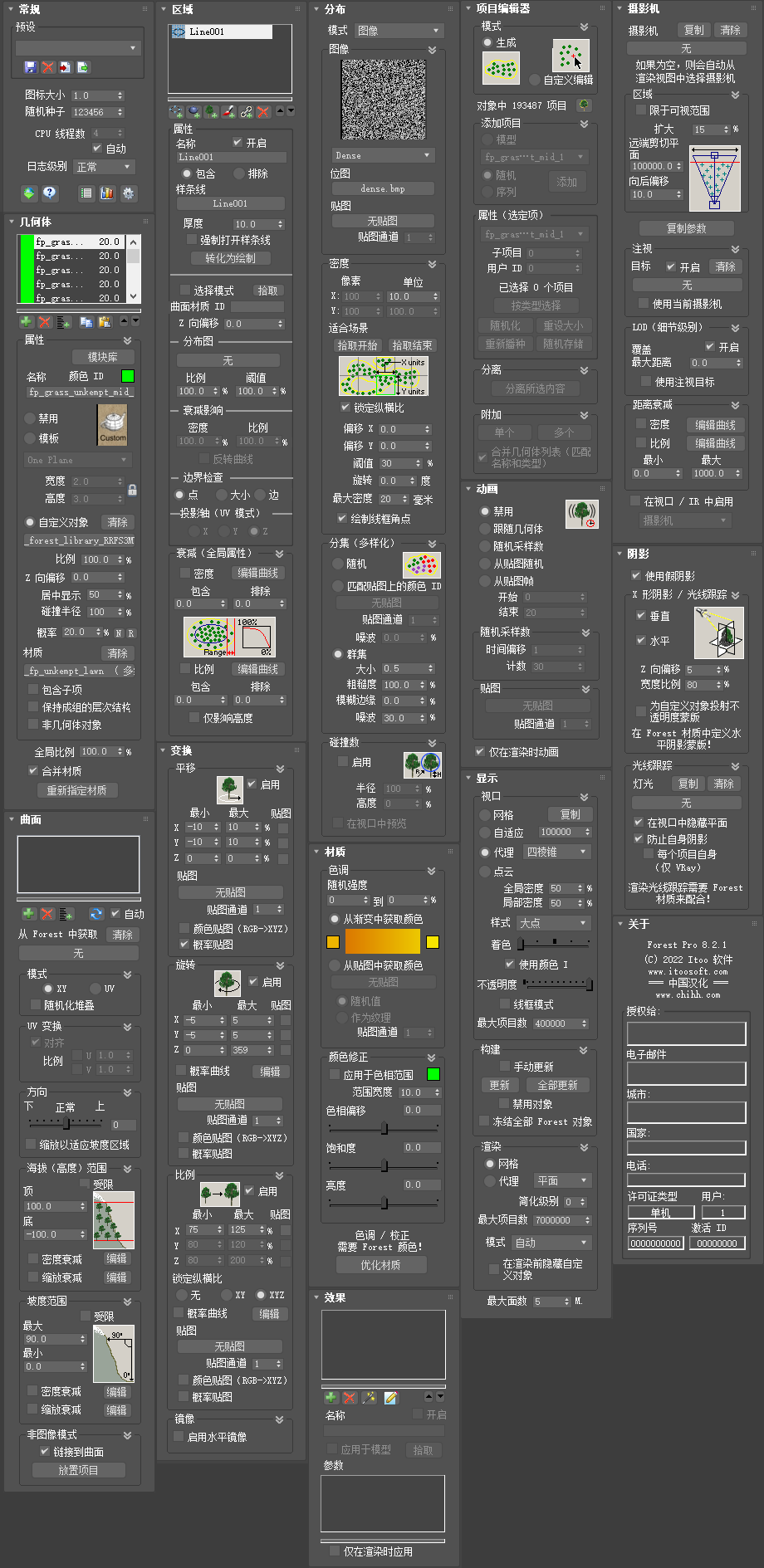764x1568 pixels.
Task: Delete area with red X in 区域 panel
Action: (263, 111)
